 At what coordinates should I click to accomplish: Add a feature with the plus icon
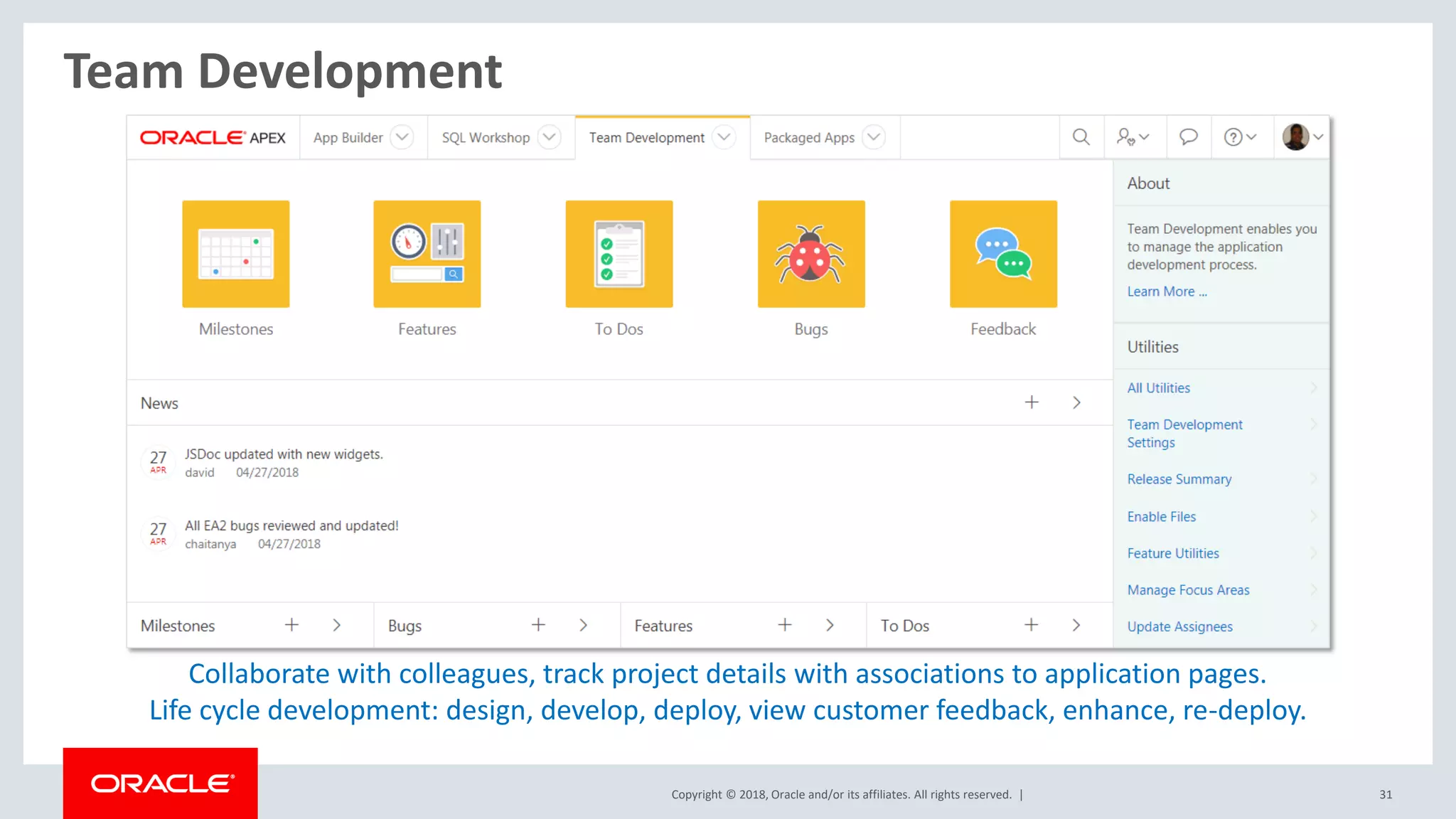pos(785,625)
